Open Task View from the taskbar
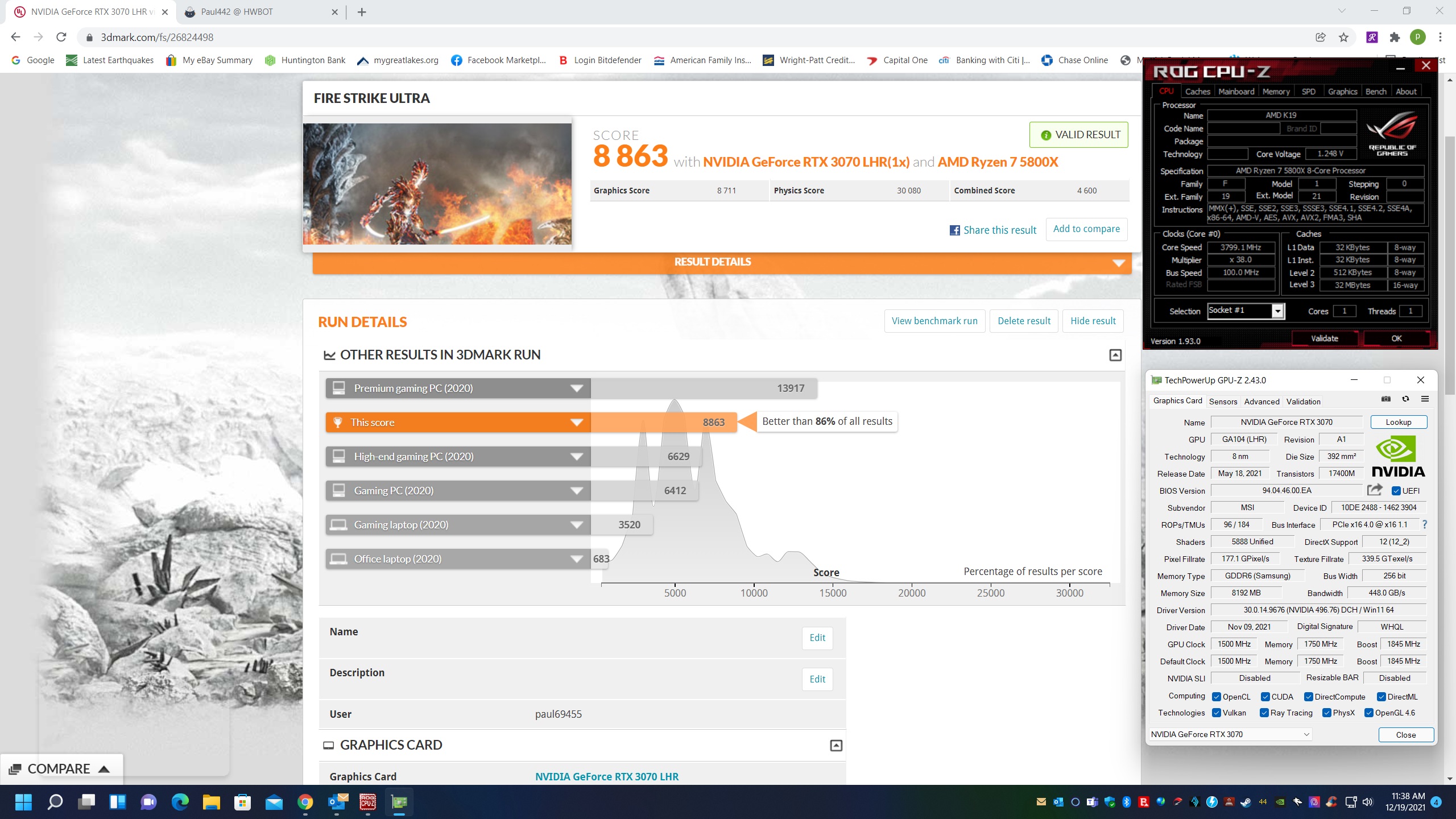 tap(86, 803)
